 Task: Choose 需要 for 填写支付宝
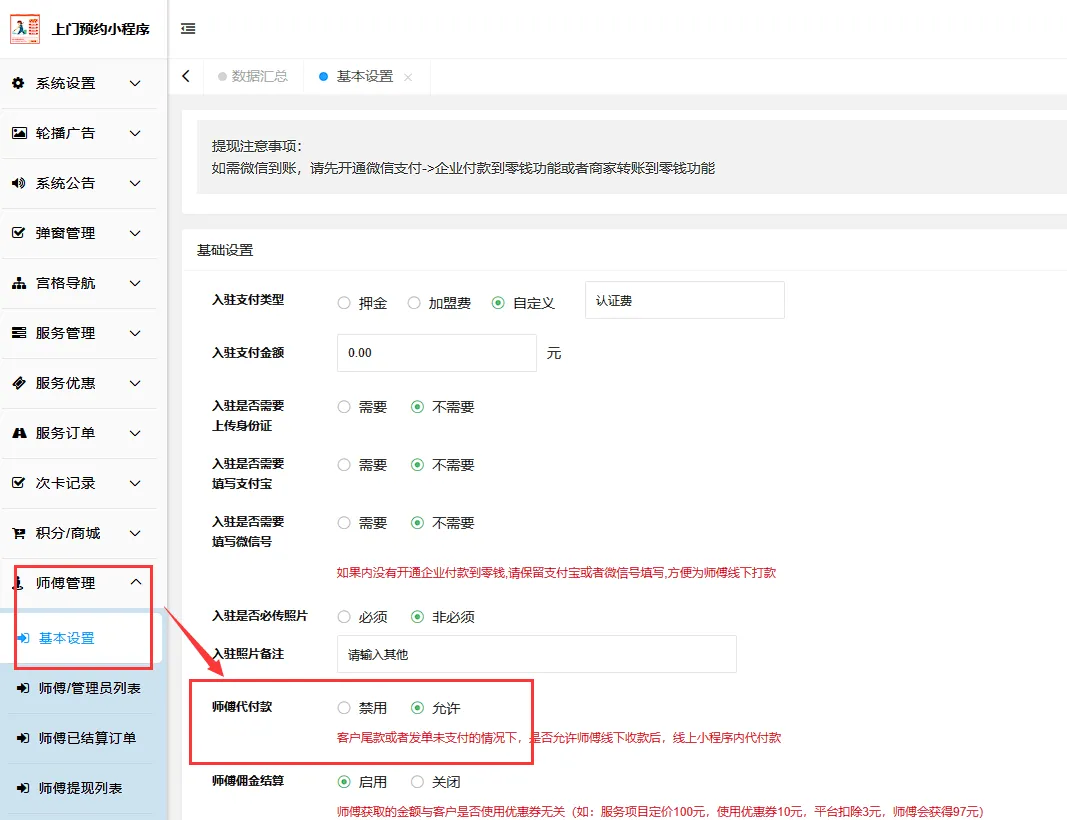(x=344, y=465)
